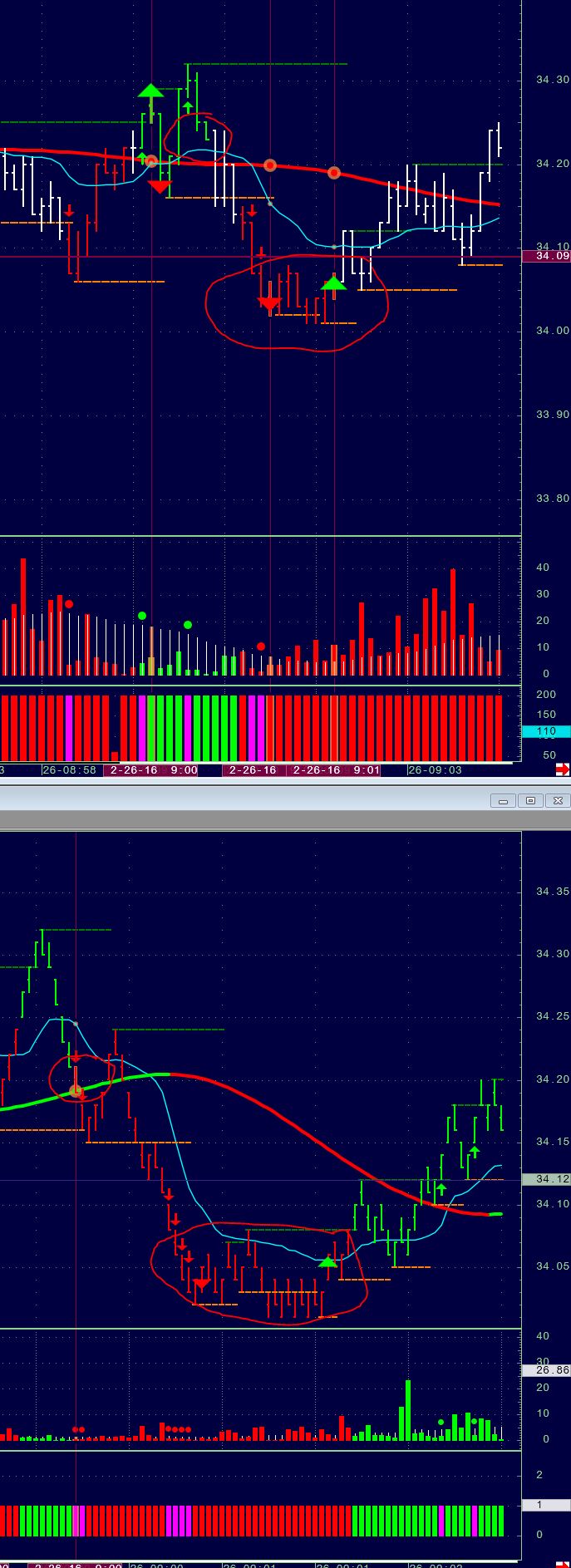Click the cyan 110 value label in the top chart
Screen dimensions: 571x1568
pyautogui.click(x=545, y=732)
